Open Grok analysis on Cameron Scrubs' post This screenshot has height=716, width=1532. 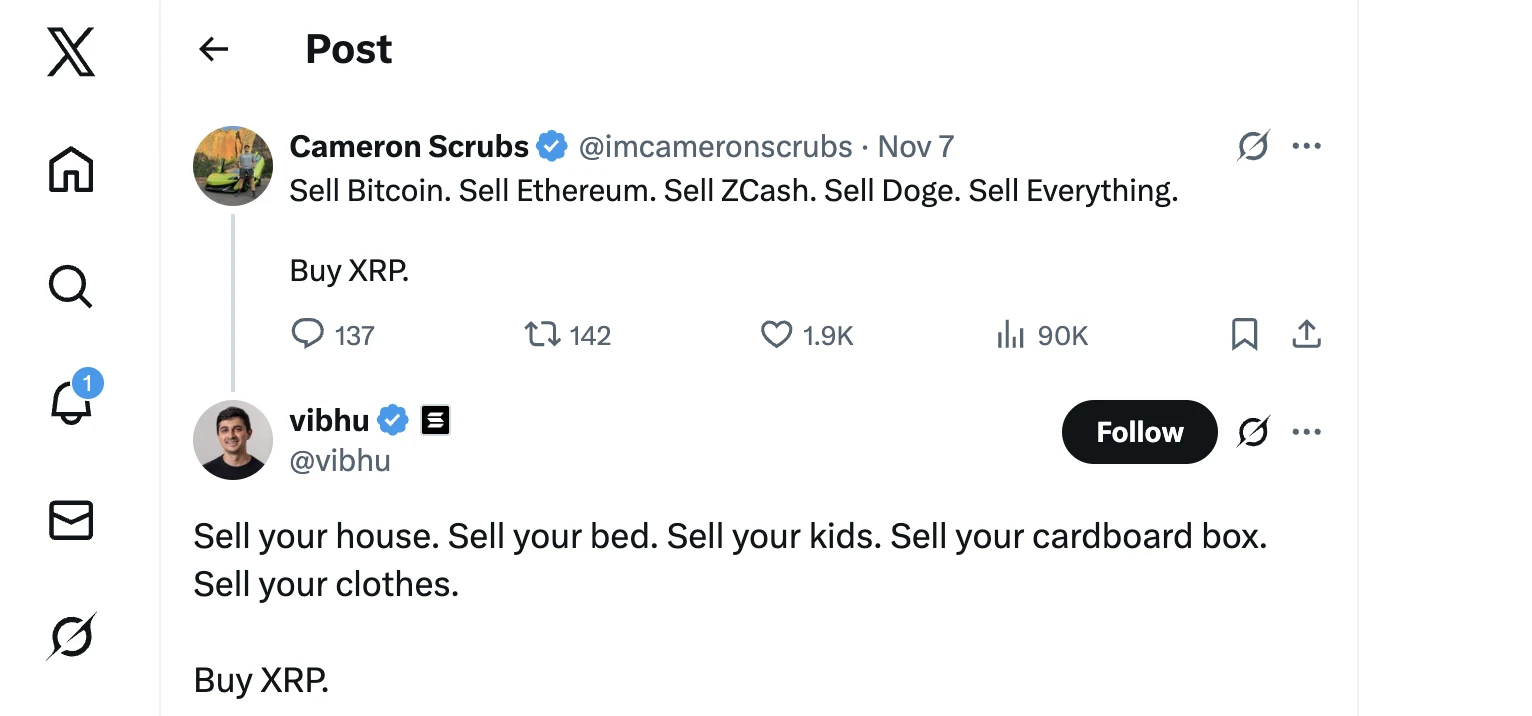[x=1253, y=146]
